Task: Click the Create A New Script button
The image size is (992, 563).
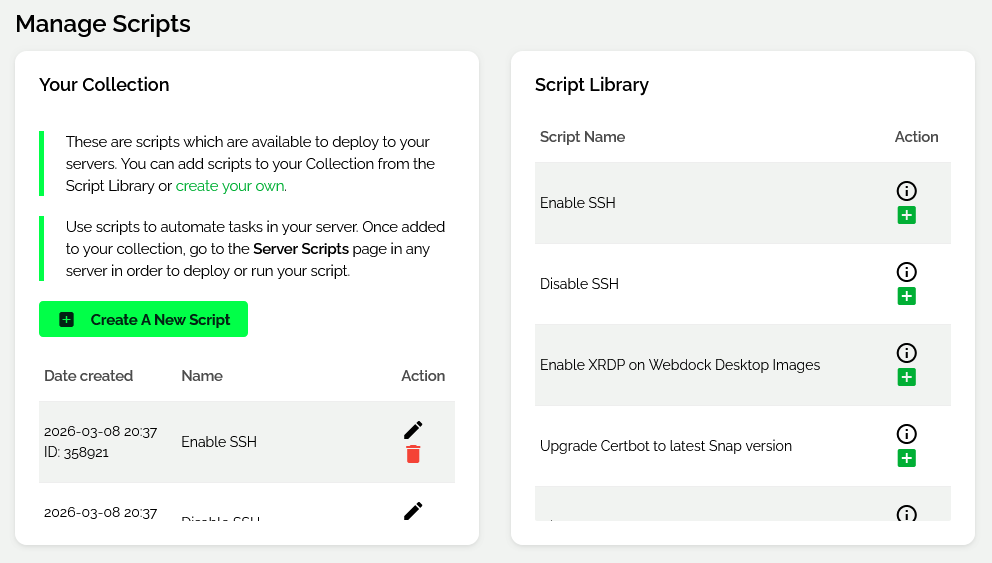Action: (144, 319)
